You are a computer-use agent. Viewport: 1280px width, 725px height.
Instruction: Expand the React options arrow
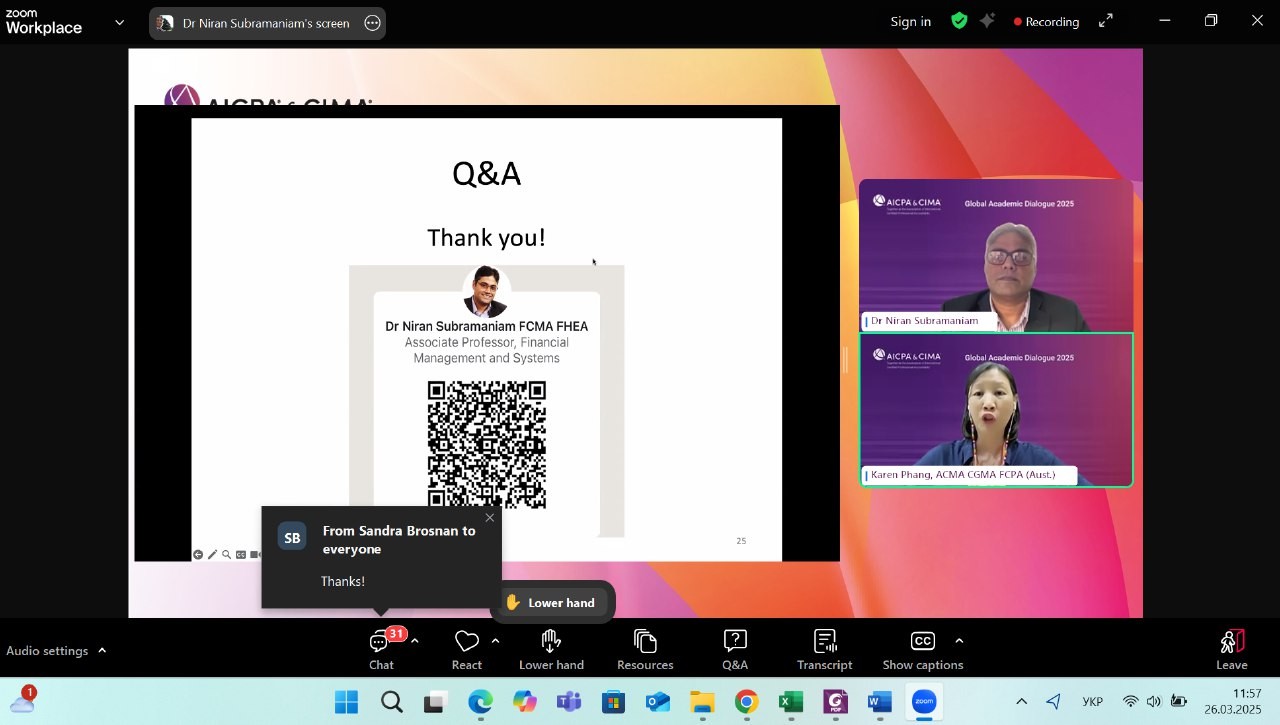pyautogui.click(x=495, y=641)
